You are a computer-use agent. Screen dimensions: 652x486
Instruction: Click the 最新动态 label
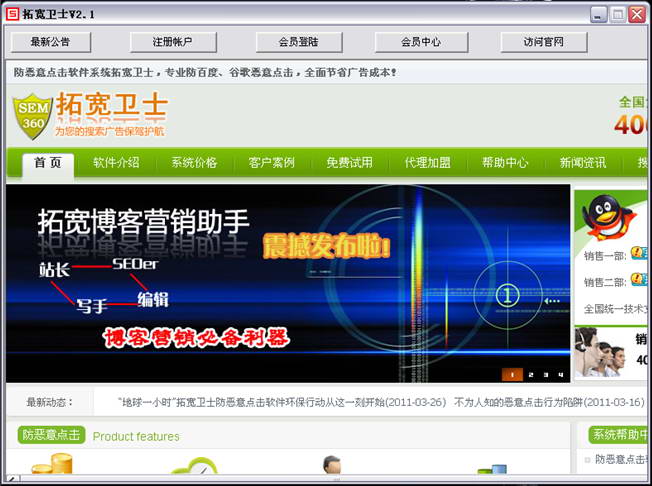point(49,402)
